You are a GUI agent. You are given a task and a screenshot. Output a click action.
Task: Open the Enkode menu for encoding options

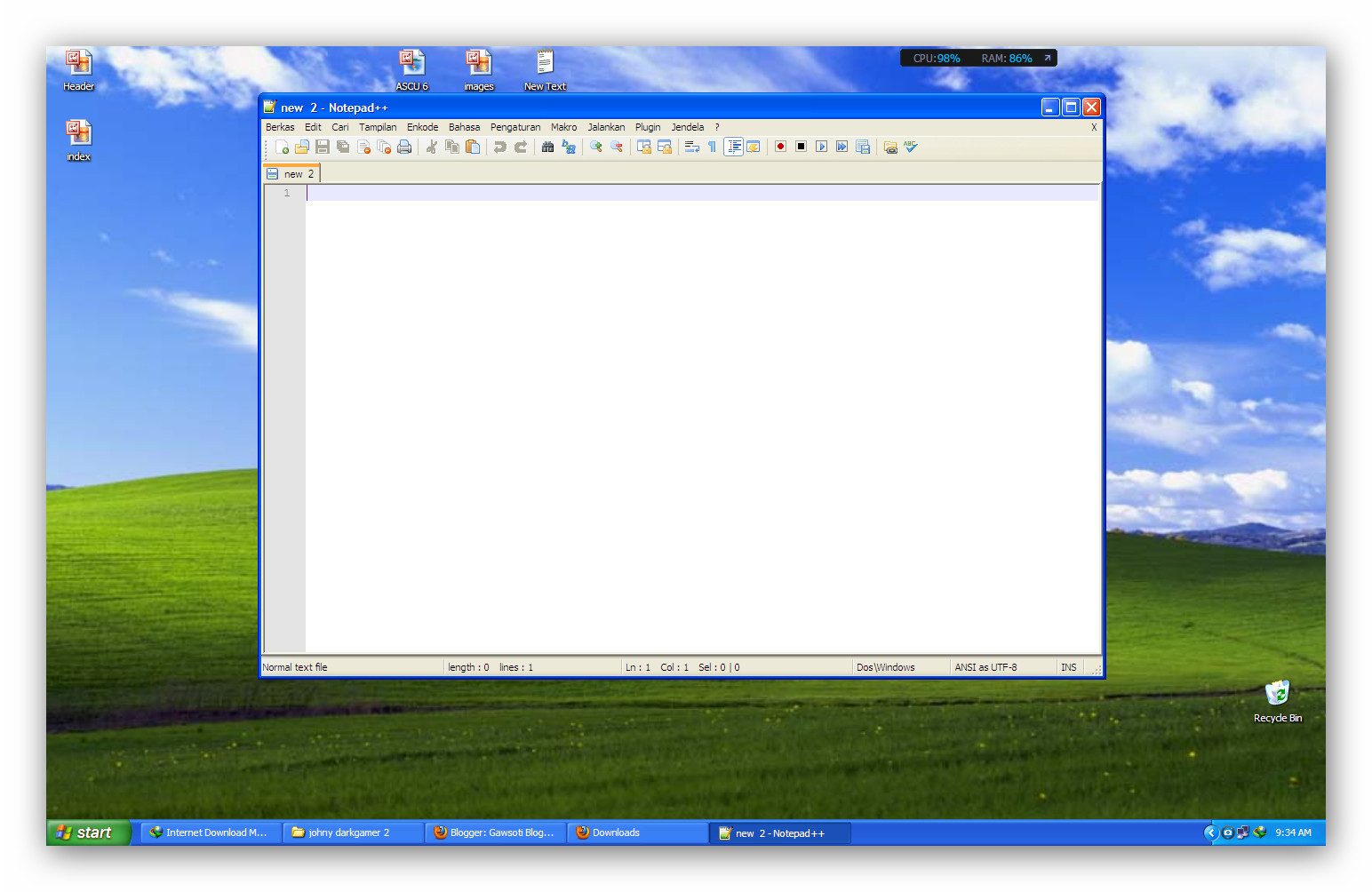(423, 127)
